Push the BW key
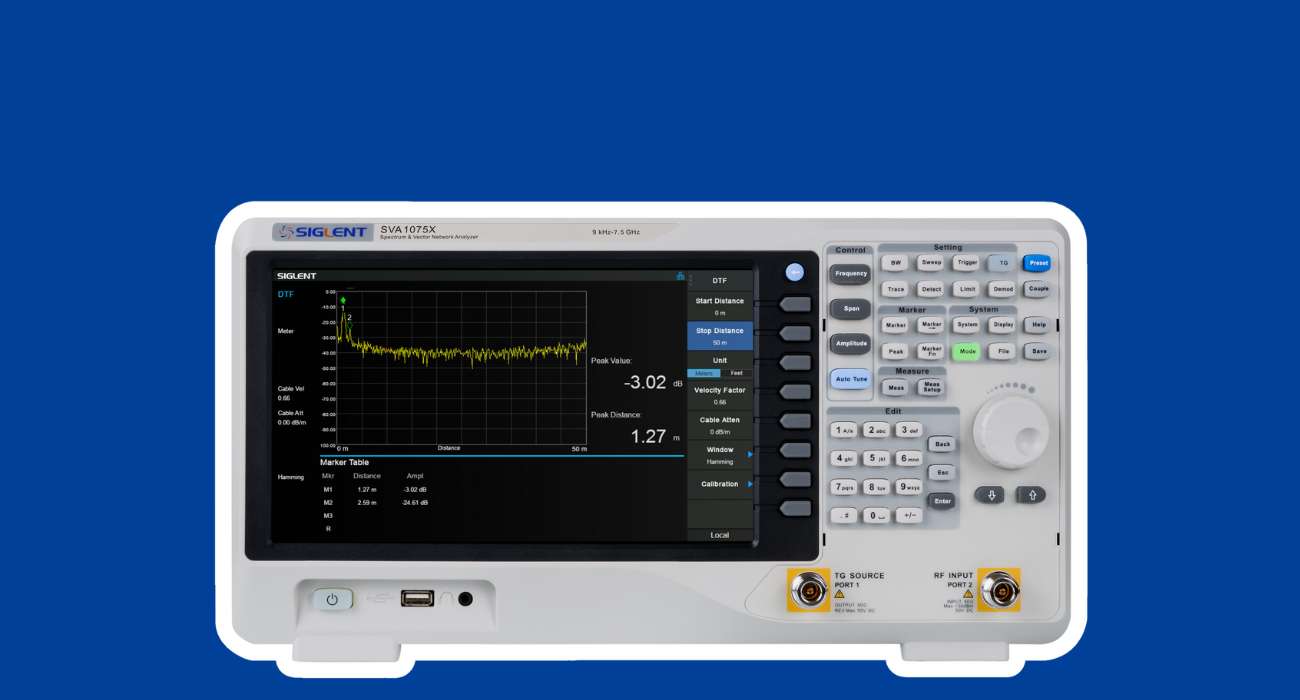 click(896, 263)
